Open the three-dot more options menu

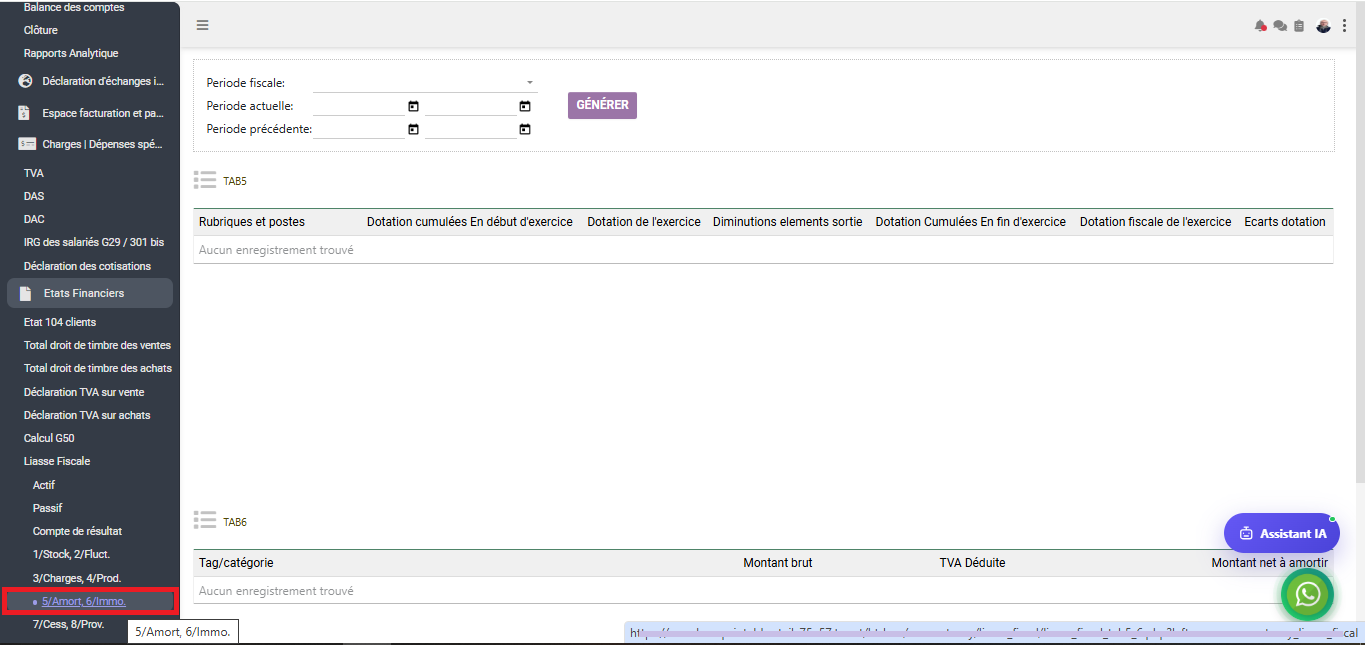[x=1344, y=26]
